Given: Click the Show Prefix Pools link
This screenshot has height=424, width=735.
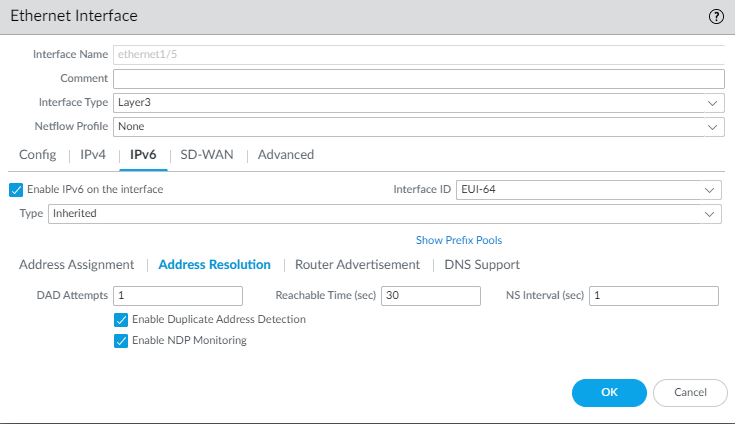Looking at the screenshot, I should pos(459,241).
